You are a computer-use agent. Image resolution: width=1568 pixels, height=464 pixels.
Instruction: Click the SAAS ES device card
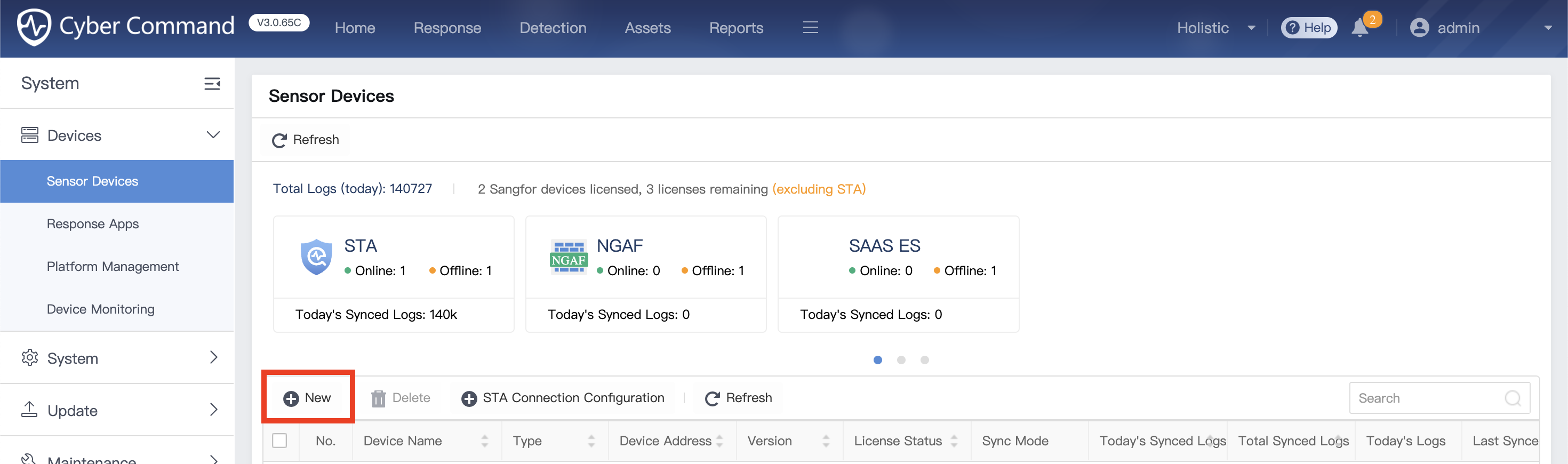click(x=899, y=274)
